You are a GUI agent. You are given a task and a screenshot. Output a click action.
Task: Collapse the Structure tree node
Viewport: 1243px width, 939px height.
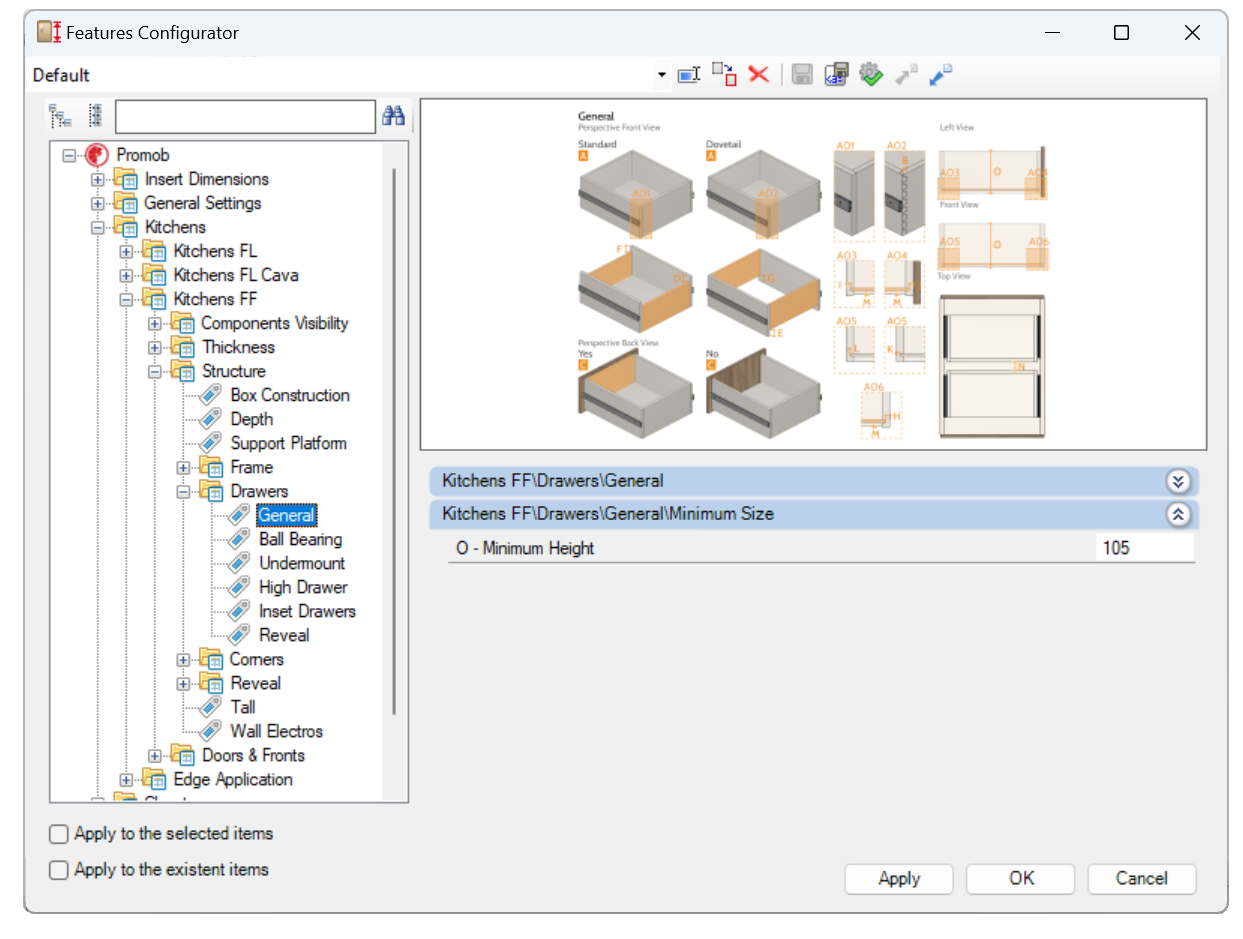coord(154,371)
